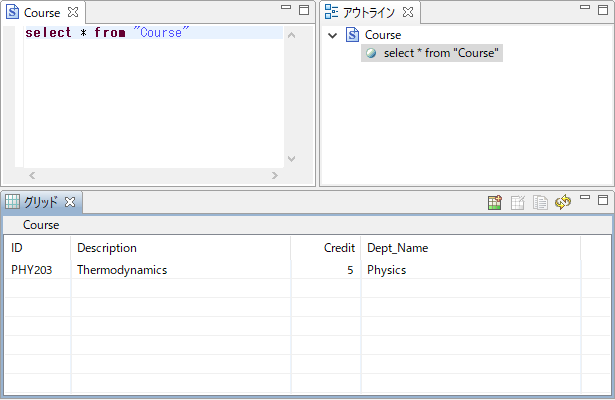The image size is (615, 400).
Task: Click the edit row icon in grid toolbar
Action: (x=518, y=202)
